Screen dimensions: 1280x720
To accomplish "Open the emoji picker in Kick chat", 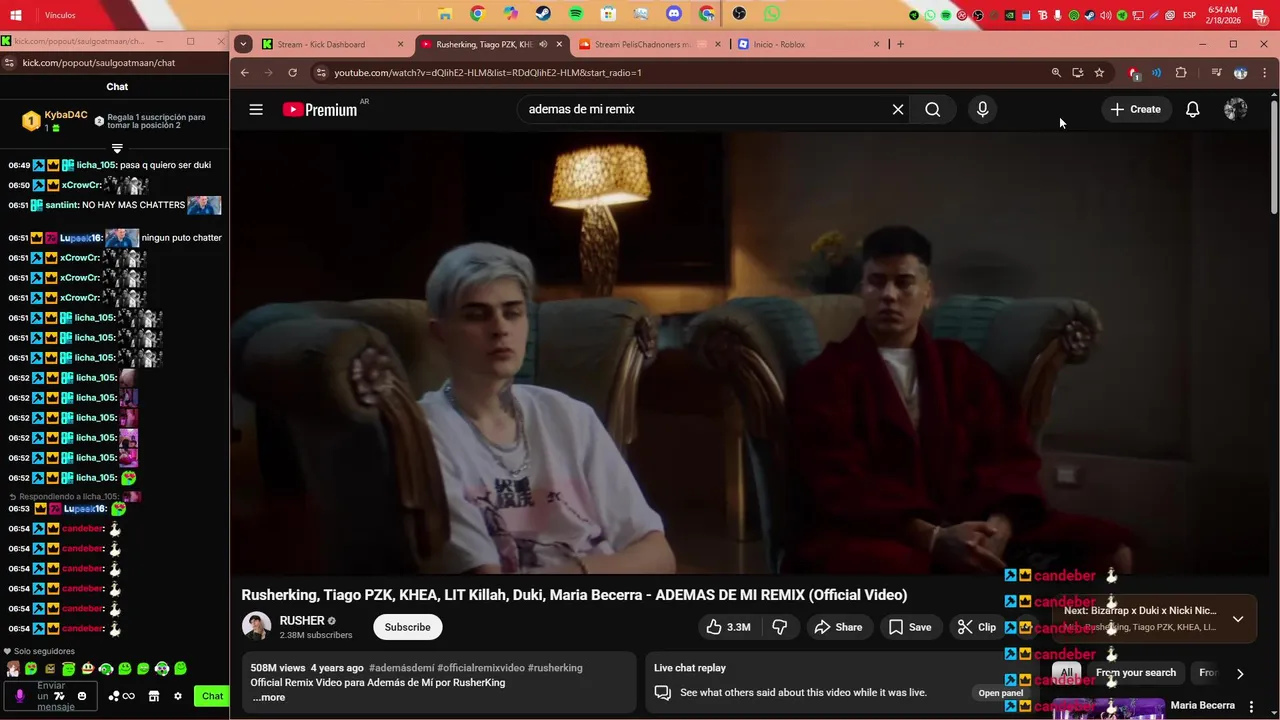I will pos(82,696).
